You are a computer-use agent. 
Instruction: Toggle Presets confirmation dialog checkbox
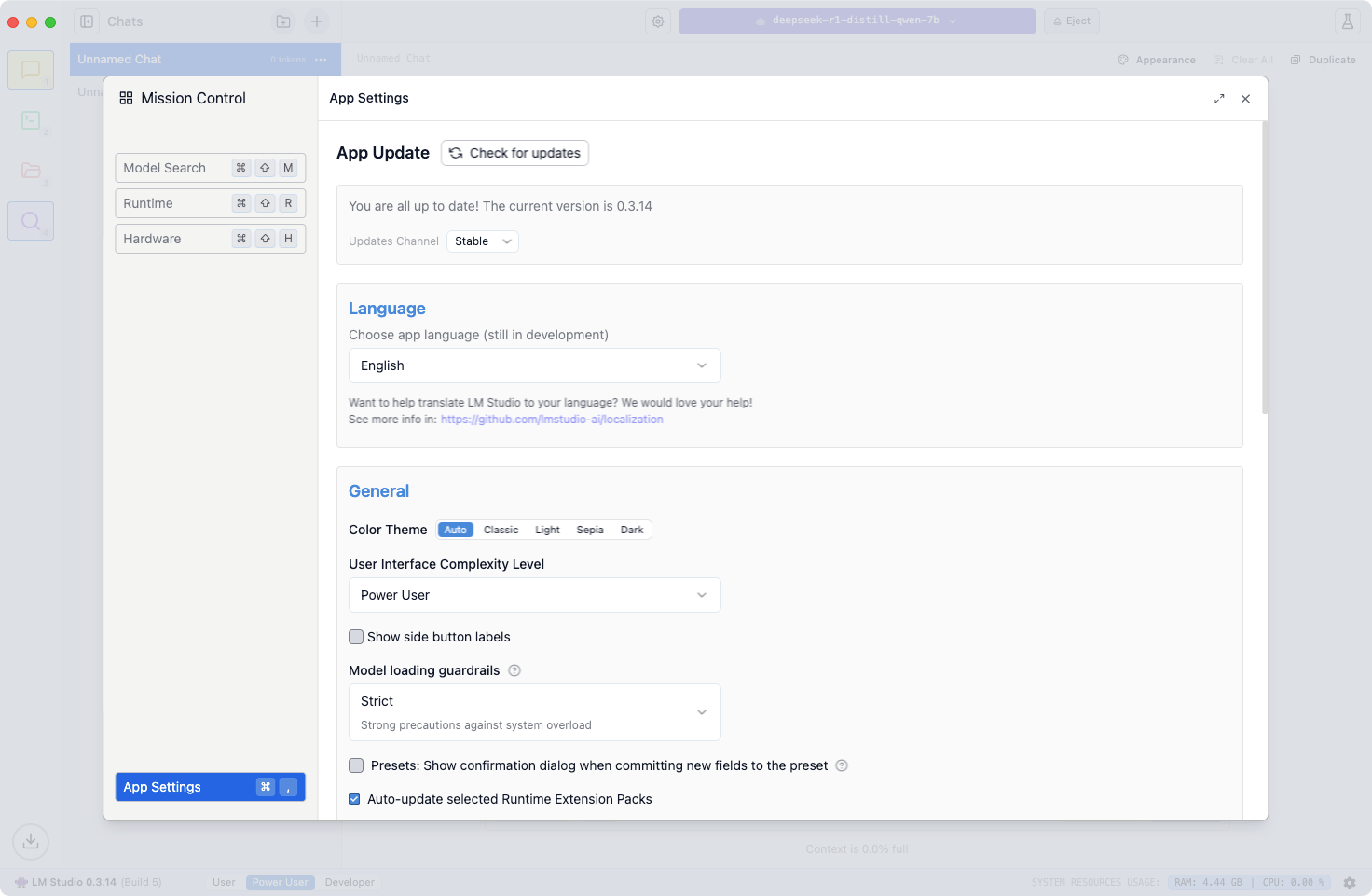click(x=356, y=765)
